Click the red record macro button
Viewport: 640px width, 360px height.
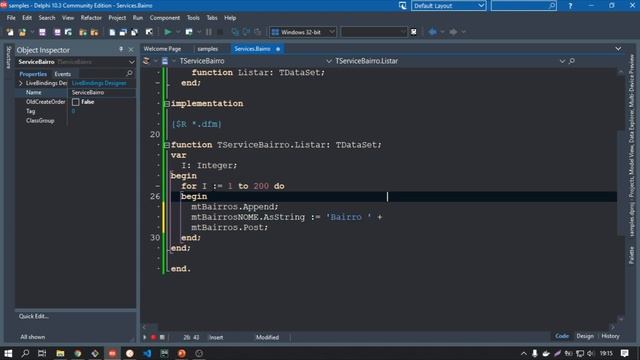[153, 337]
